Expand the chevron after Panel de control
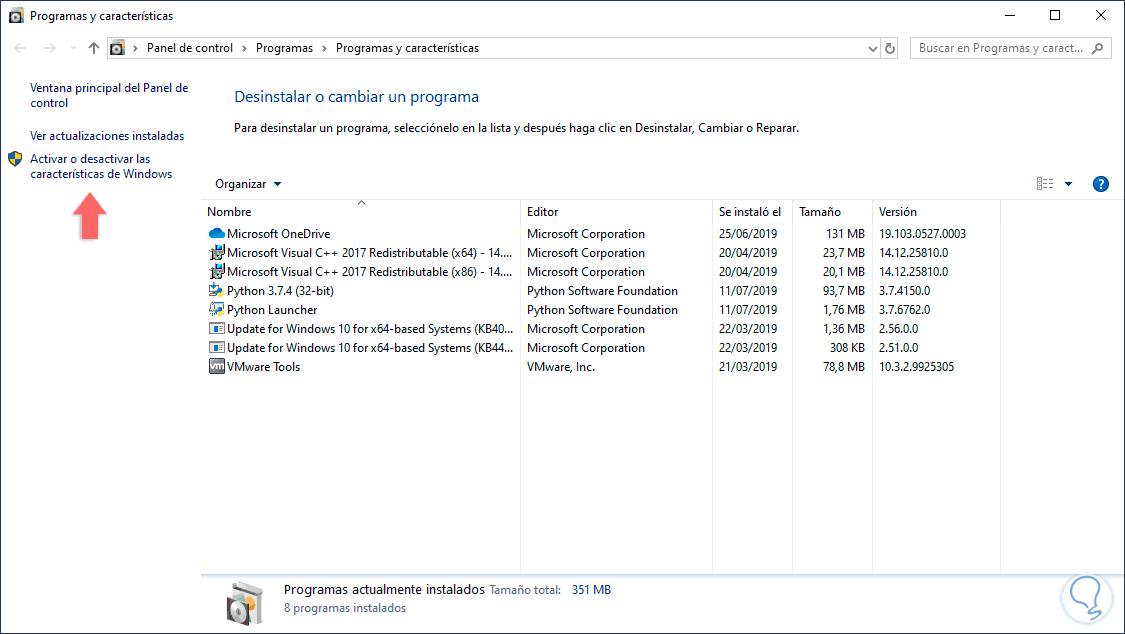The height and width of the screenshot is (634, 1125). 245,48
